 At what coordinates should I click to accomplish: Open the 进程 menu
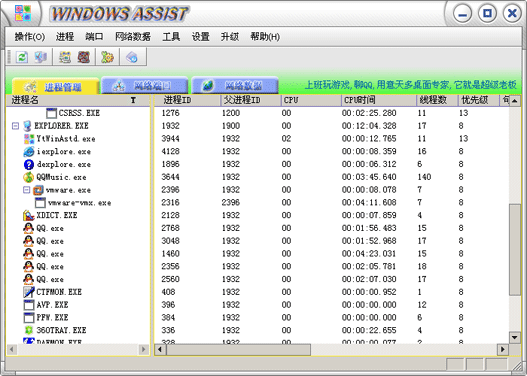coord(65,36)
